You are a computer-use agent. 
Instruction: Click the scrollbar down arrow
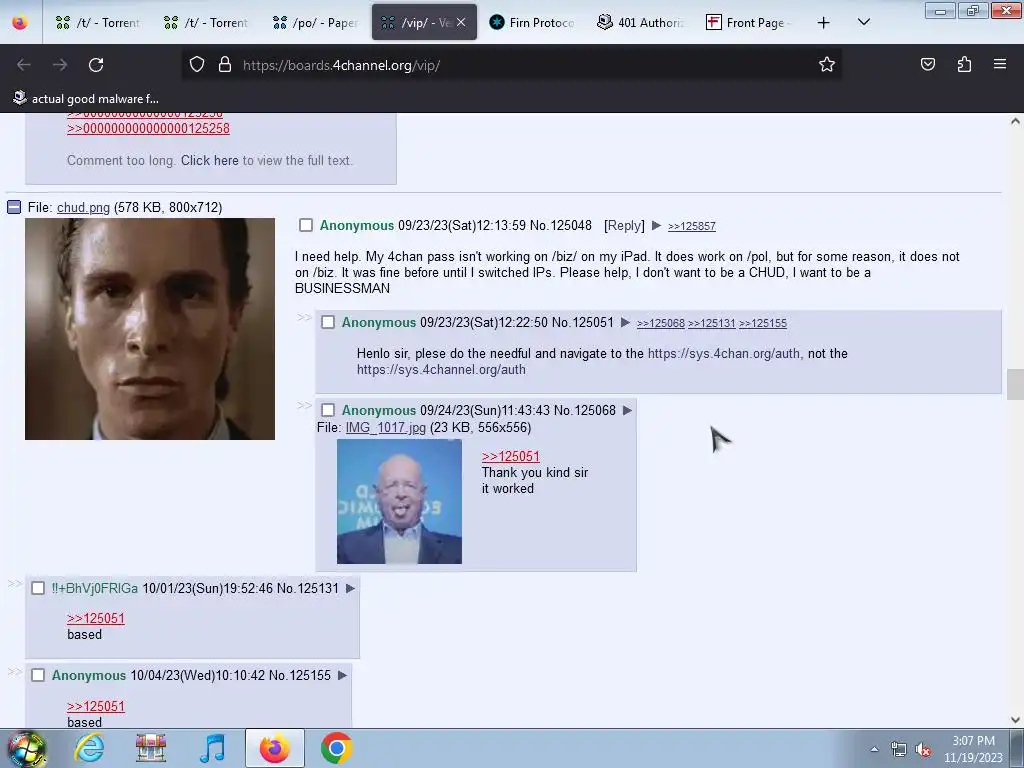pos(1015,720)
